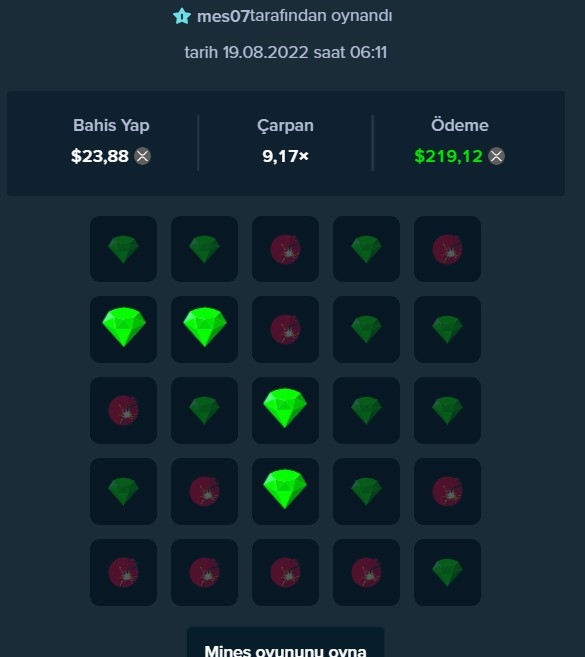Image resolution: width=585 pixels, height=657 pixels.
Task: Click the mine tile in bottom-left corner
Action: 124,572
